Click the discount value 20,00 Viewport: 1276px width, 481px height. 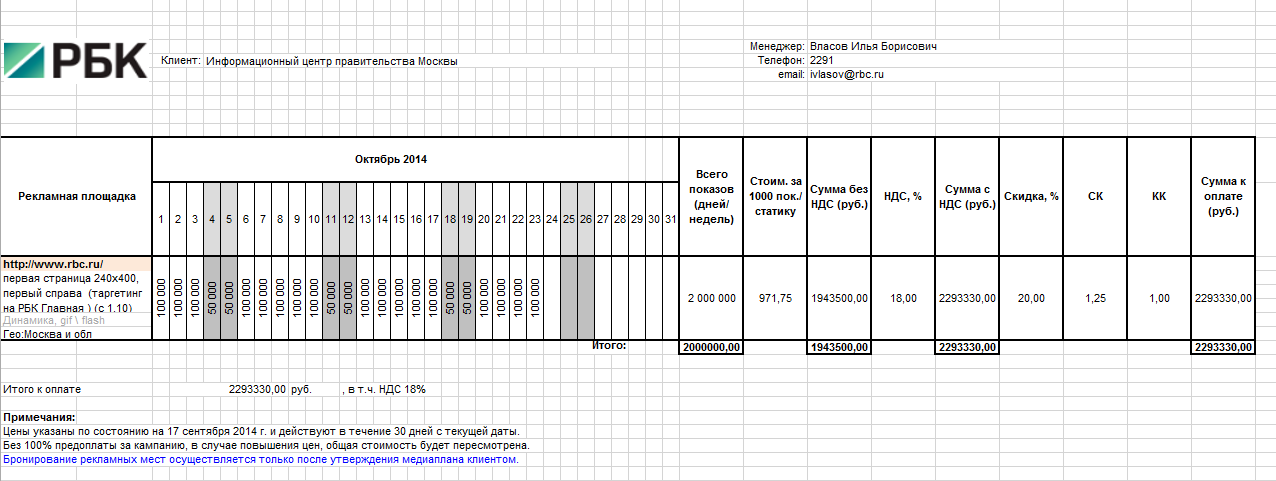point(1031,298)
